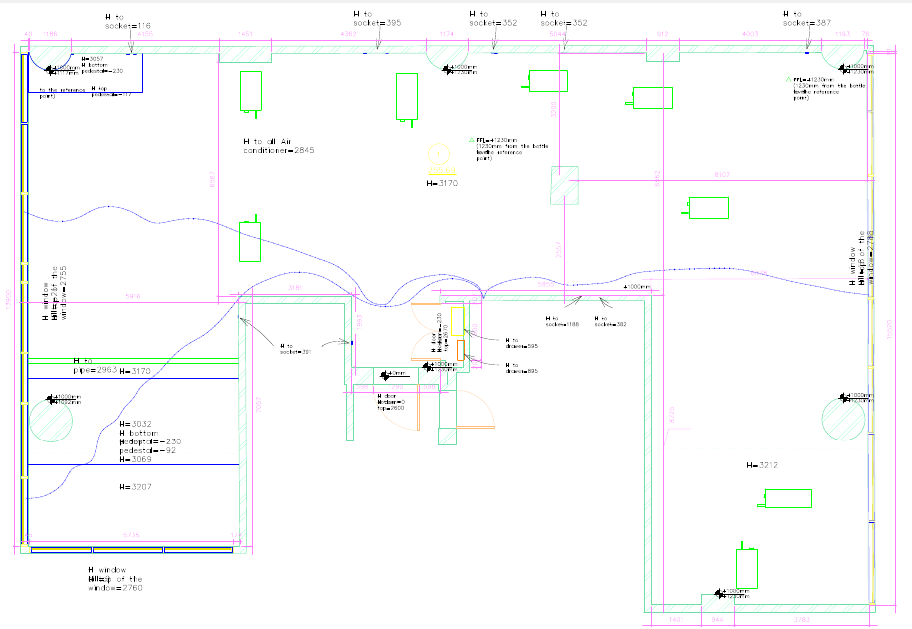
Task: Select the ±1000mm datum marker near top-left wall
Action: point(50,70)
